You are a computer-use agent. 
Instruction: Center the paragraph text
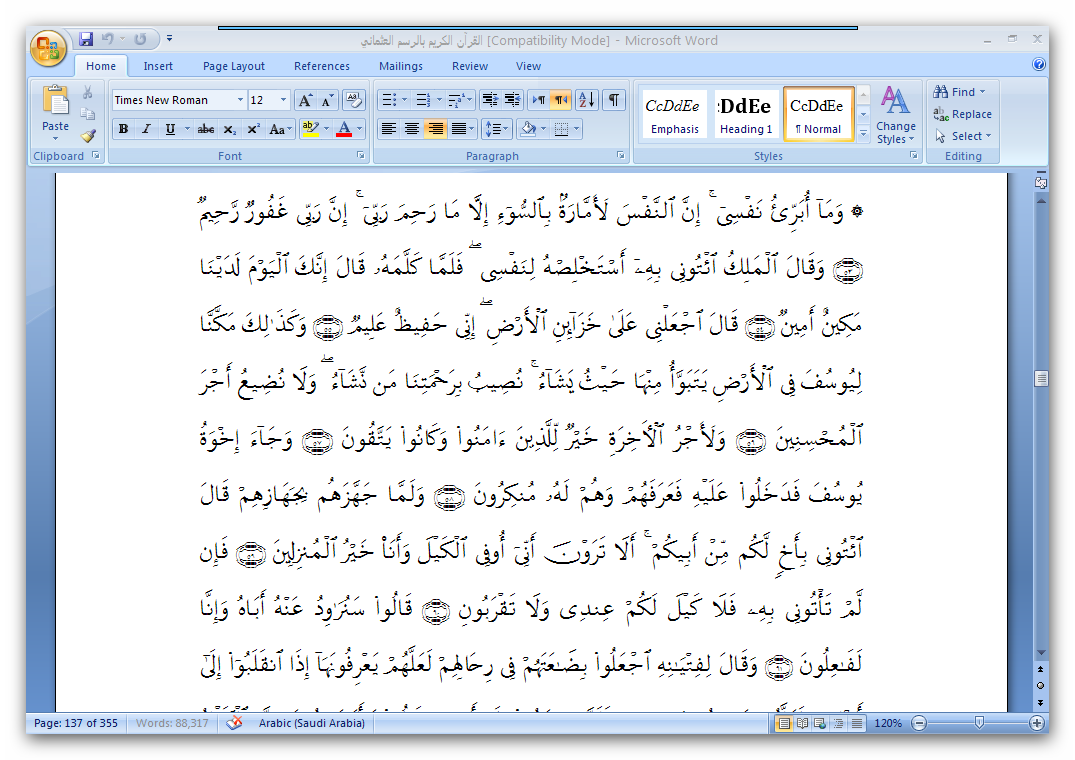(x=412, y=129)
